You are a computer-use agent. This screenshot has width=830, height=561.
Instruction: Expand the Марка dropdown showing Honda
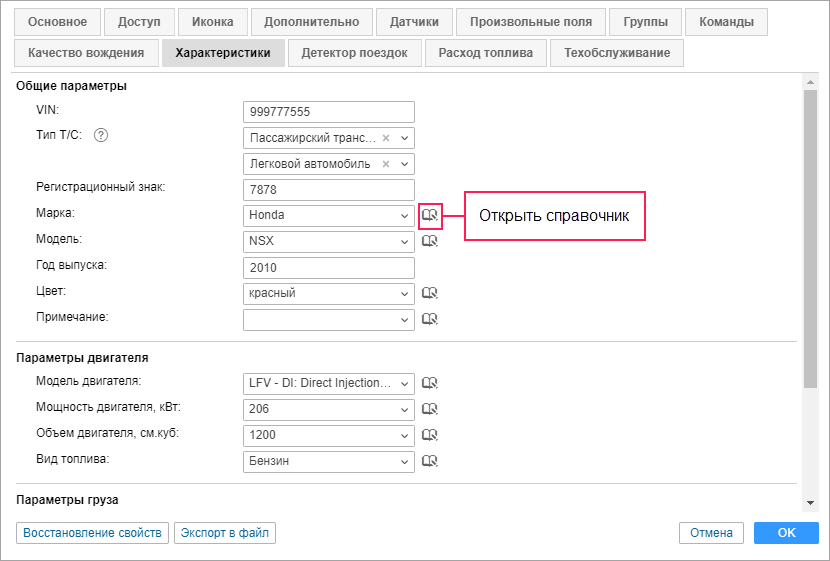pyautogui.click(x=404, y=215)
